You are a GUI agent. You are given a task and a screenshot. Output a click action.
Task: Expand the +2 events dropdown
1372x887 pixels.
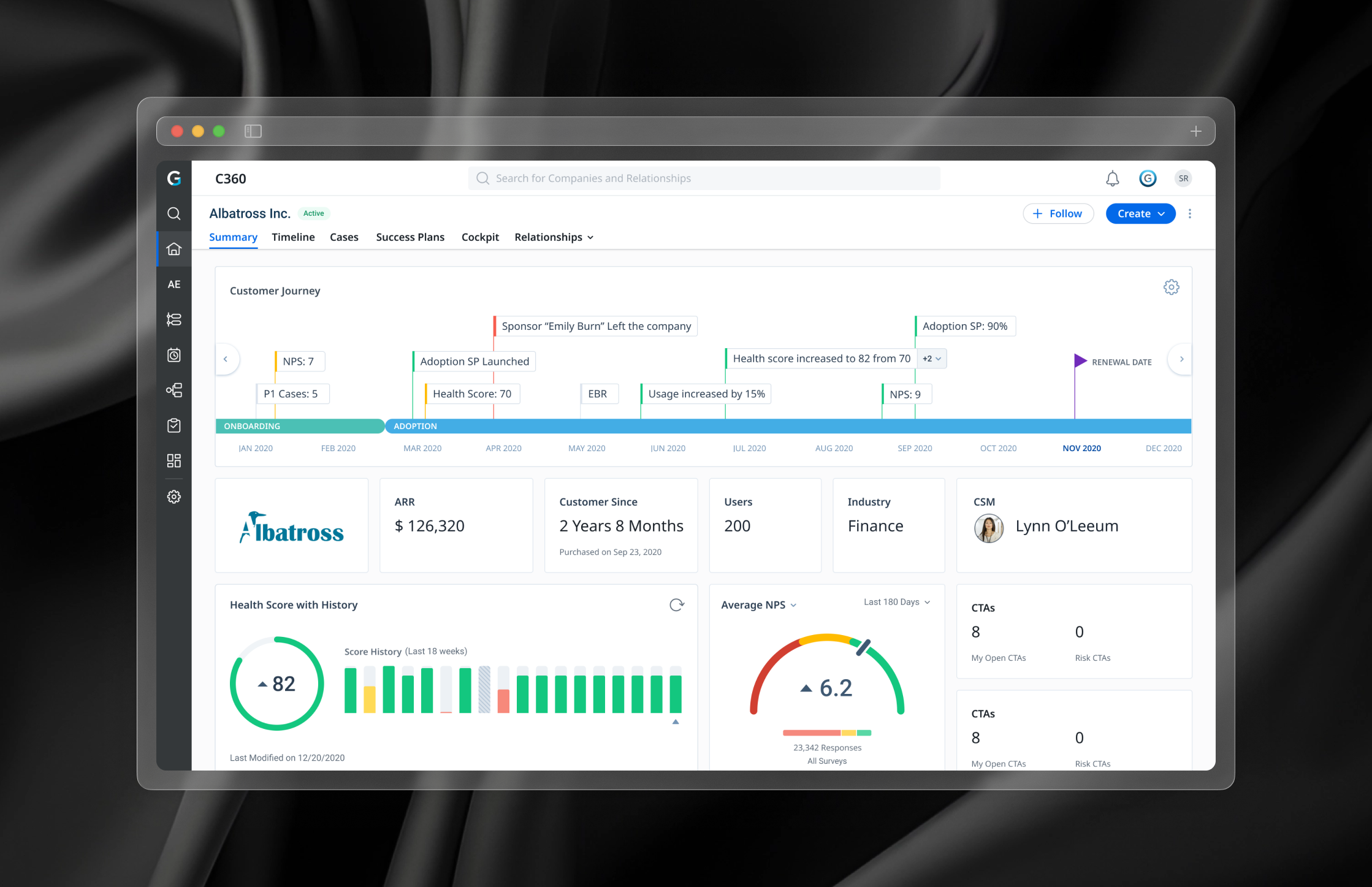tap(932, 359)
